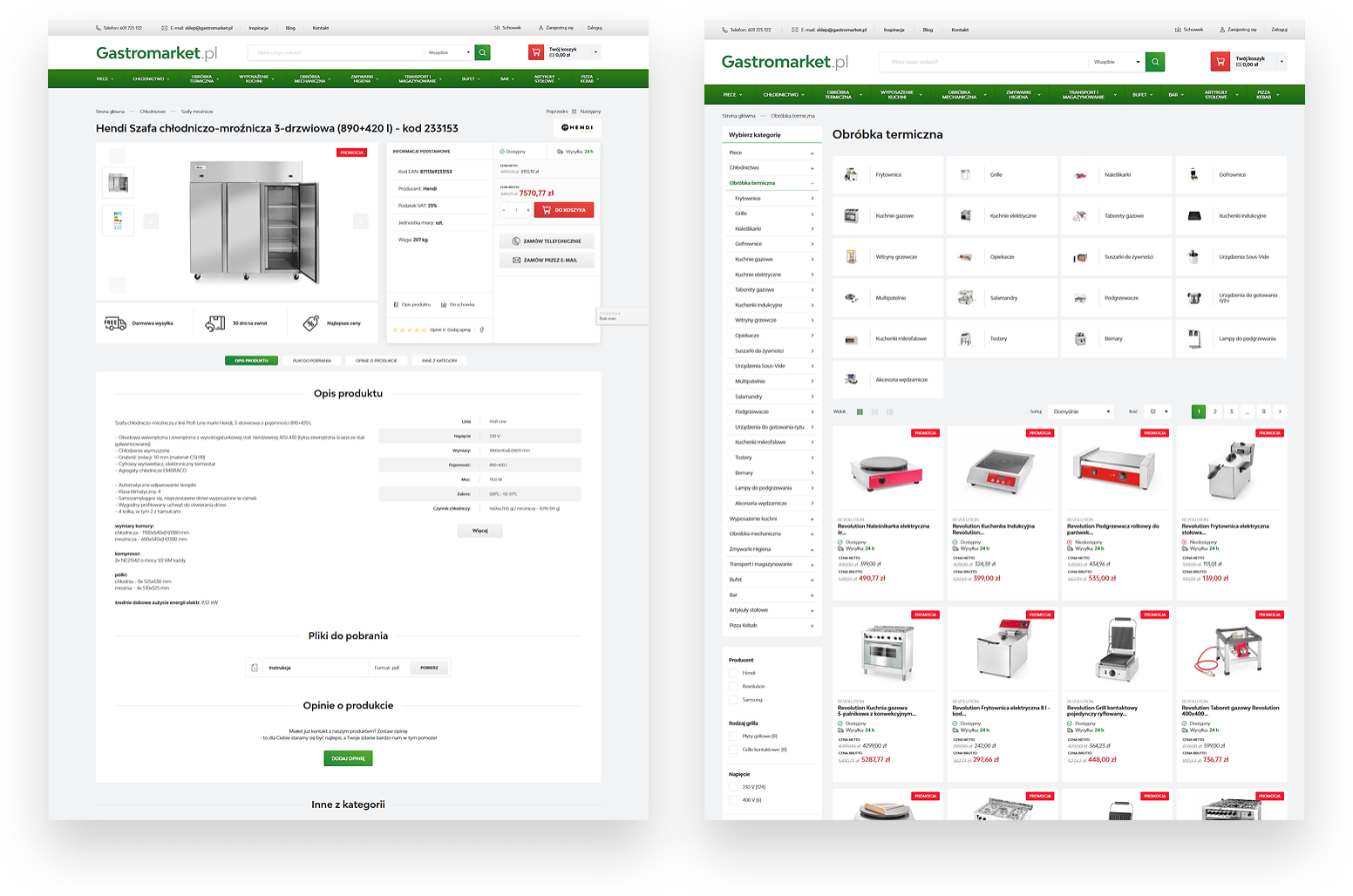Check the Hendi producer filter

pyautogui.click(x=733, y=673)
